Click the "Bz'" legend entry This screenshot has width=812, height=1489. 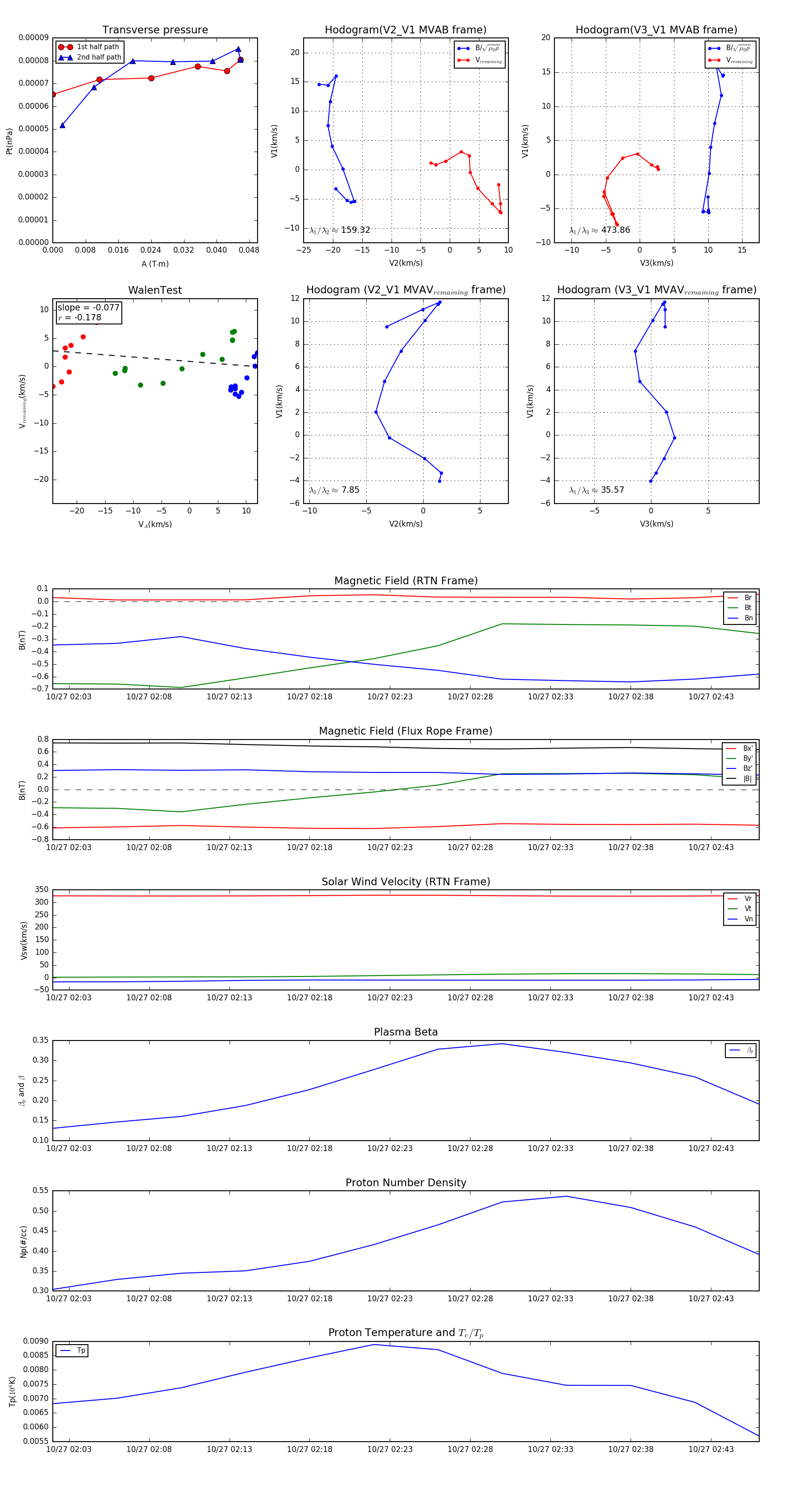pos(739,768)
